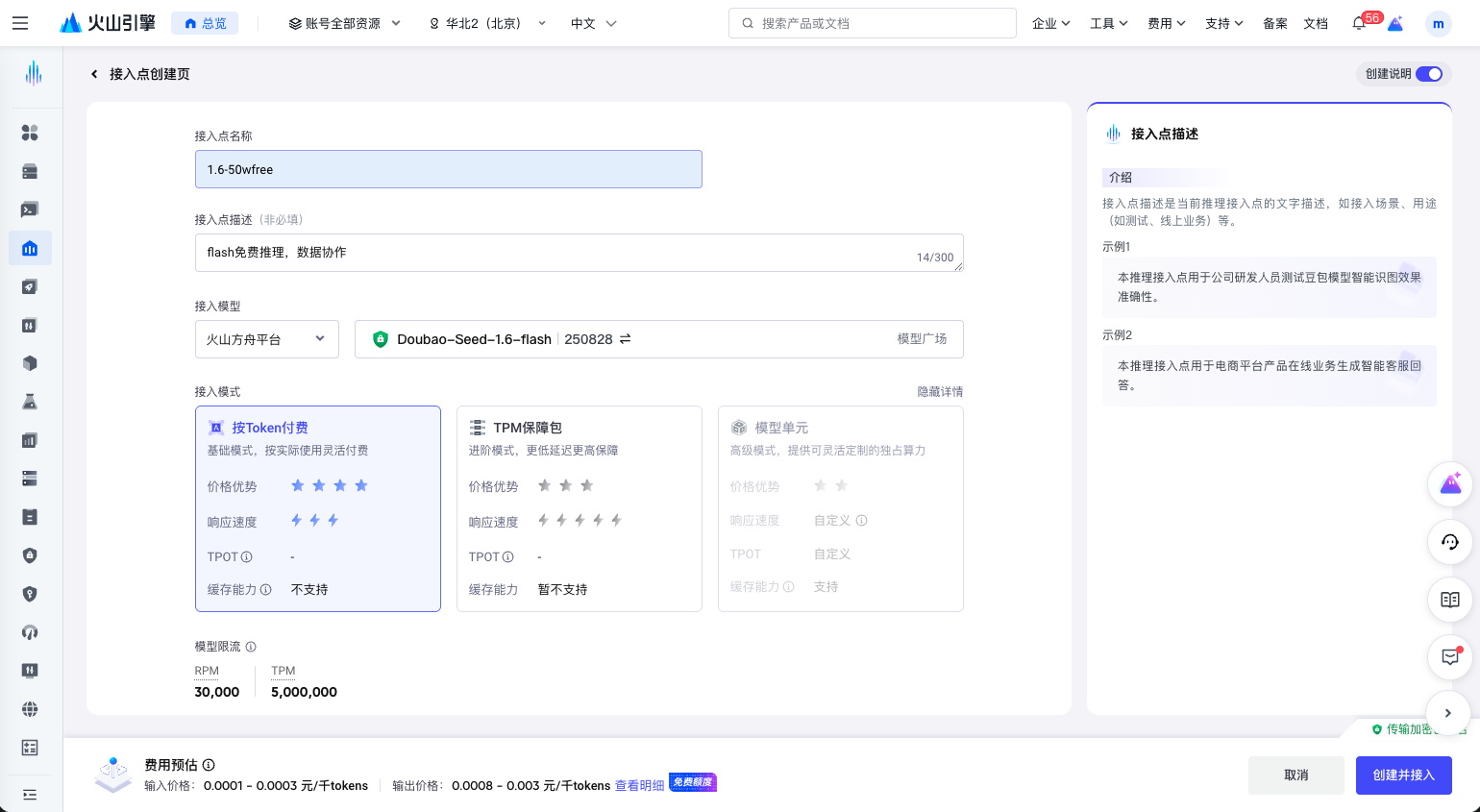Open the shield key sidebar icon

pos(30,594)
